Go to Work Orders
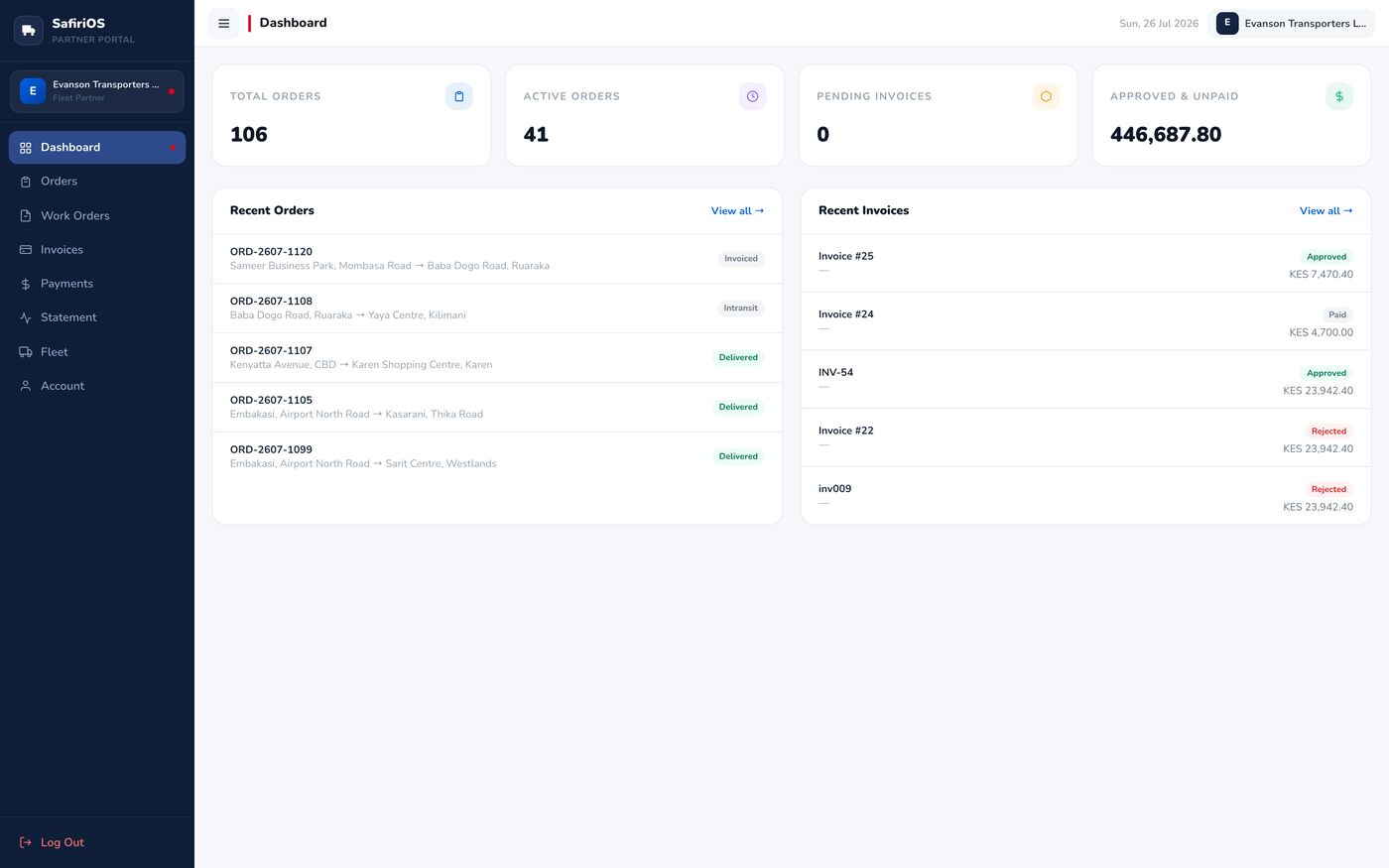1389x868 pixels. [x=97, y=215]
